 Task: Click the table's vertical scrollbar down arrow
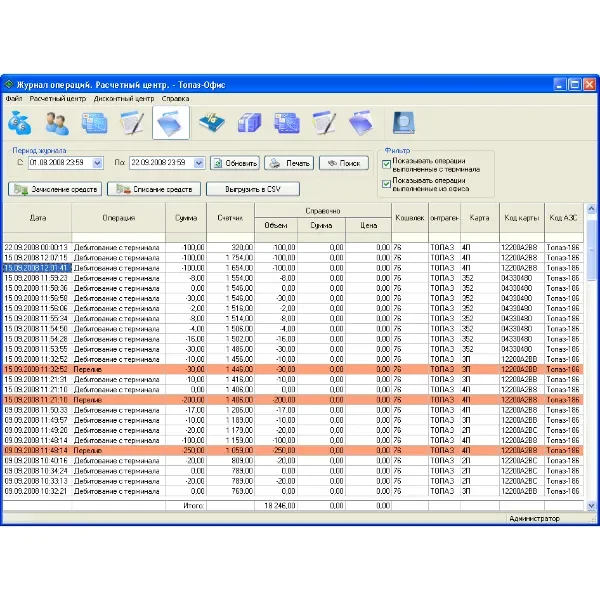(591, 506)
